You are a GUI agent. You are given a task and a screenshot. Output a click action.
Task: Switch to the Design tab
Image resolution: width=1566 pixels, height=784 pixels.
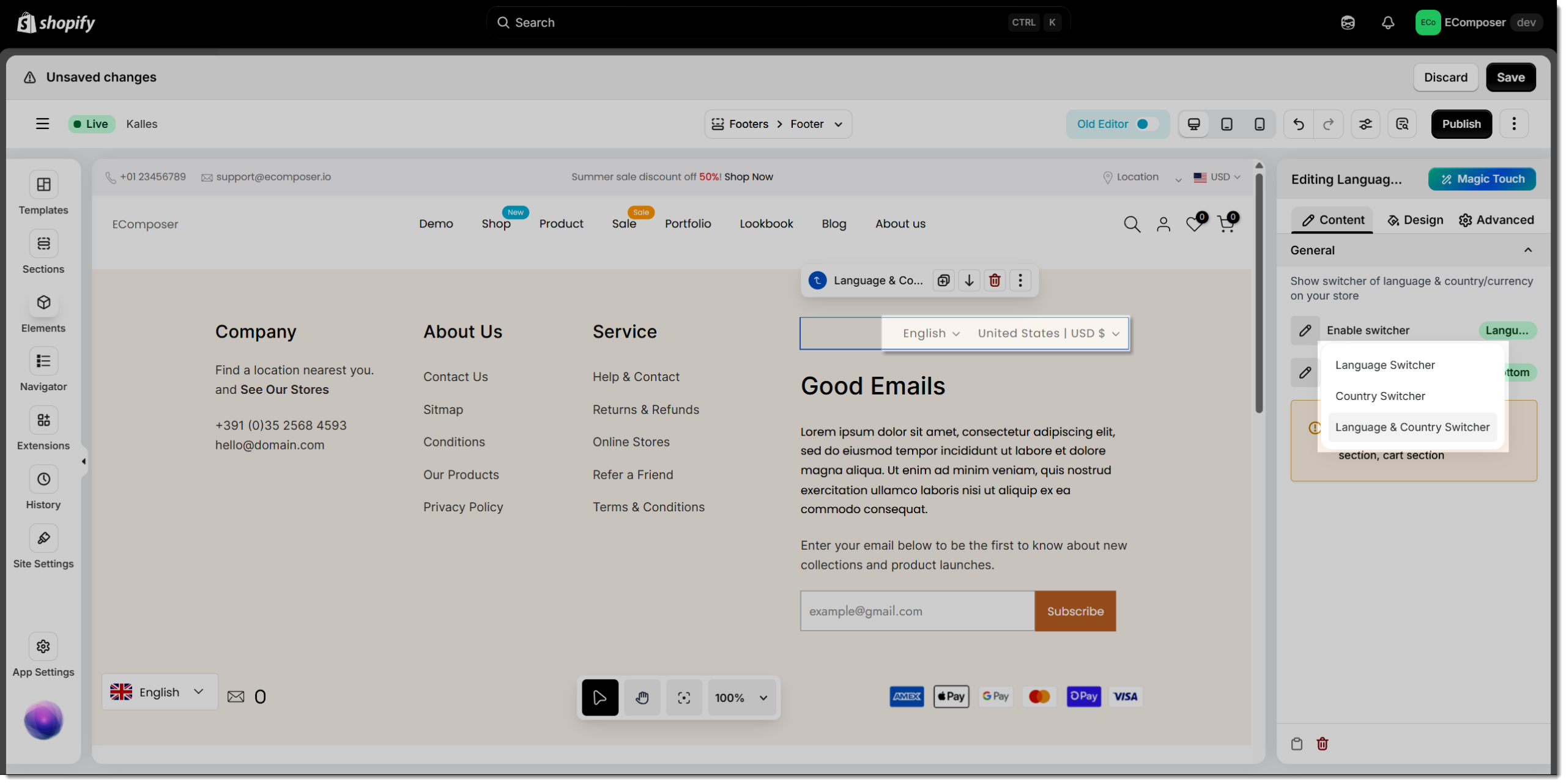1415,220
